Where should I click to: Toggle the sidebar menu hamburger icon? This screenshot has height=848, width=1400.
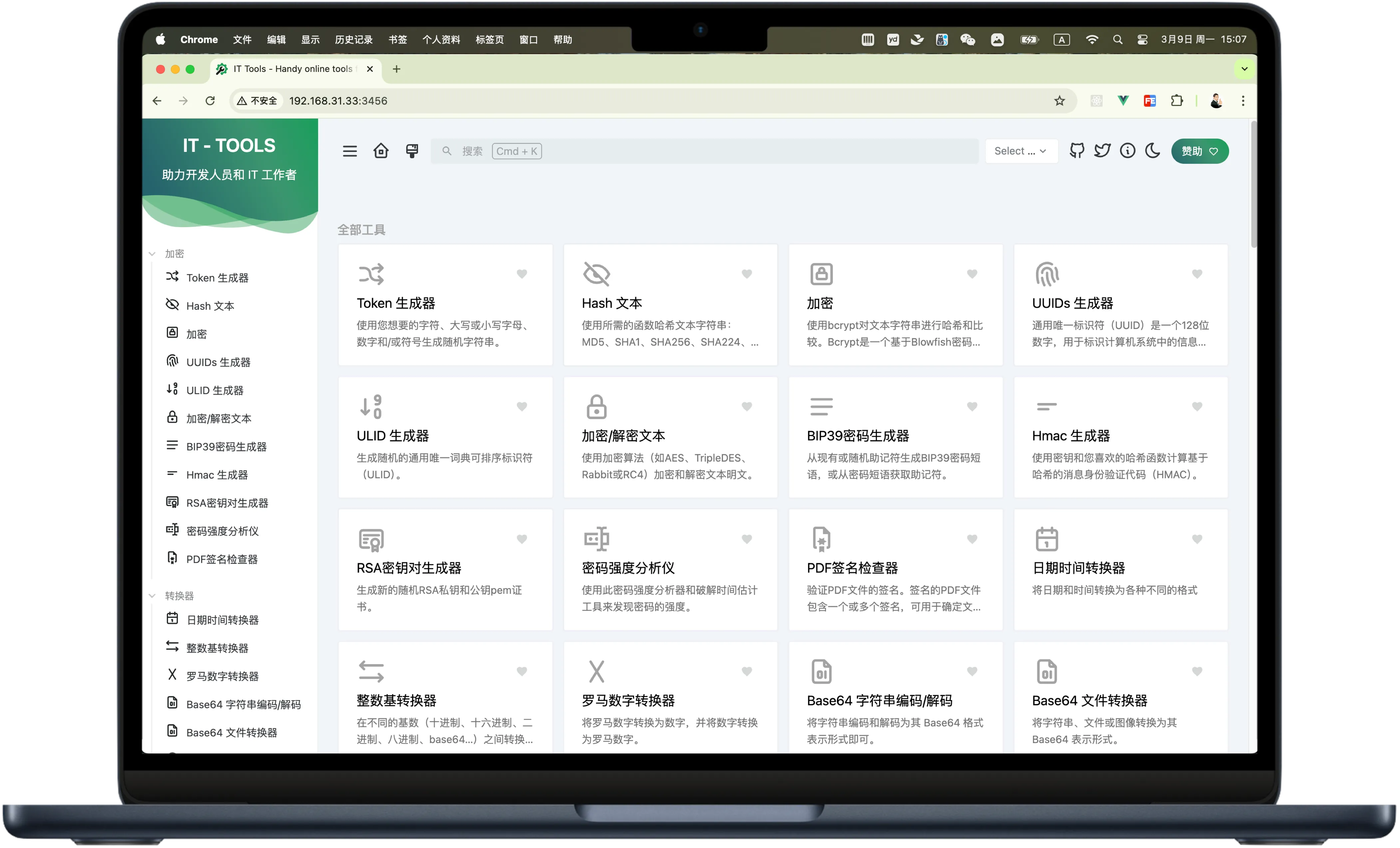[x=349, y=151]
